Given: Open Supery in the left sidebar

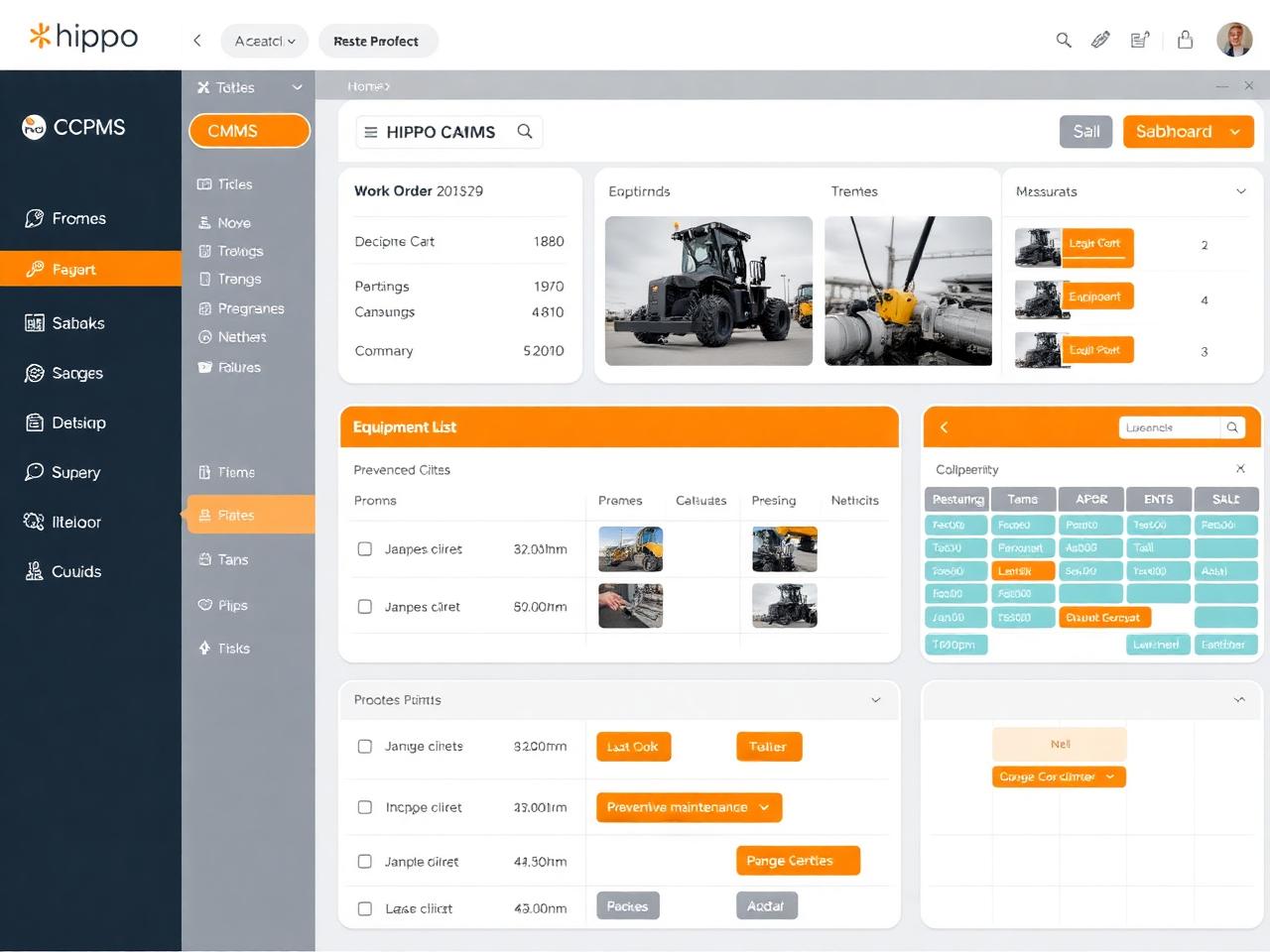Looking at the screenshot, I should coord(63,472).
